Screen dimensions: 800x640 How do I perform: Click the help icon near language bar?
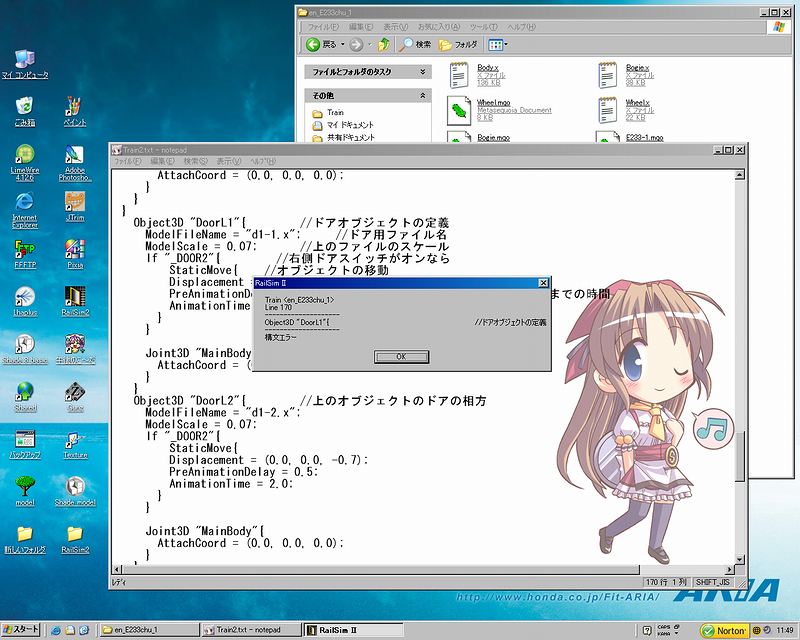click(x=646, y=631)
